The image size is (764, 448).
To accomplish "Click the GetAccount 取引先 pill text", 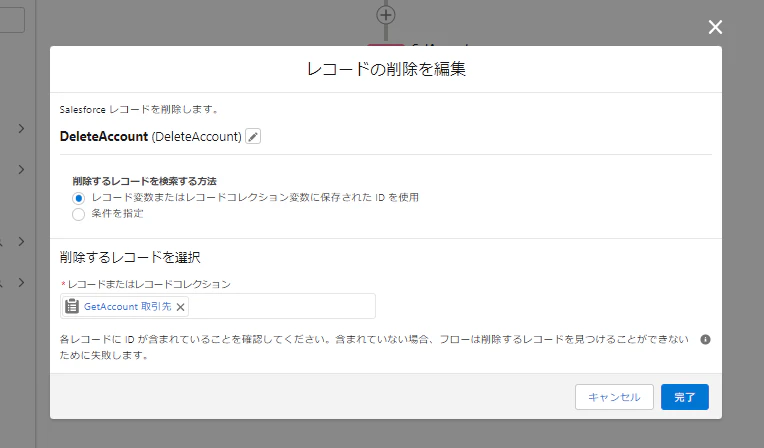I will coord(128,307).
